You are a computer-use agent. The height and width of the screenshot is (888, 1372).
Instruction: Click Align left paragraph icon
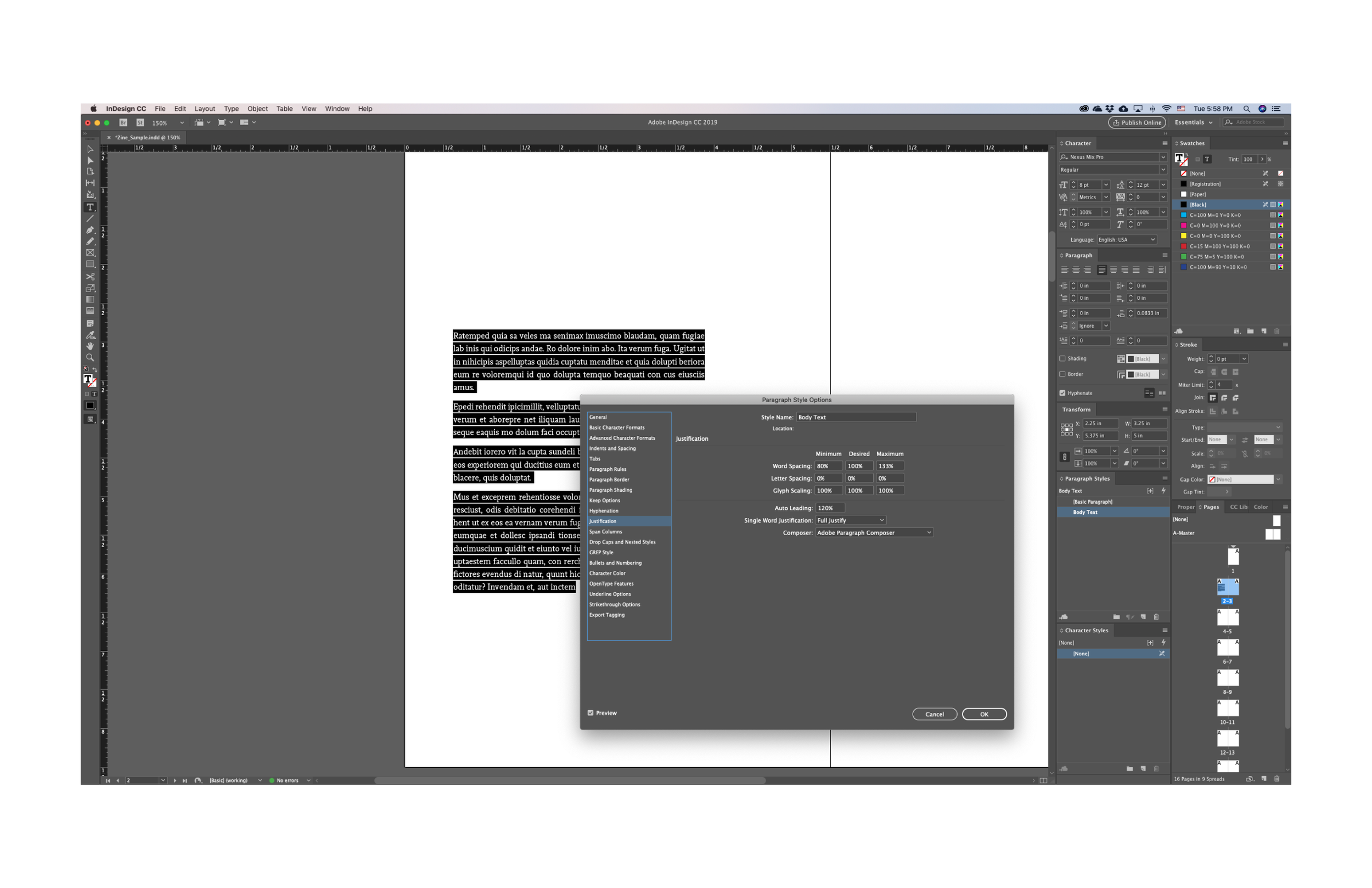point(1064,270)
